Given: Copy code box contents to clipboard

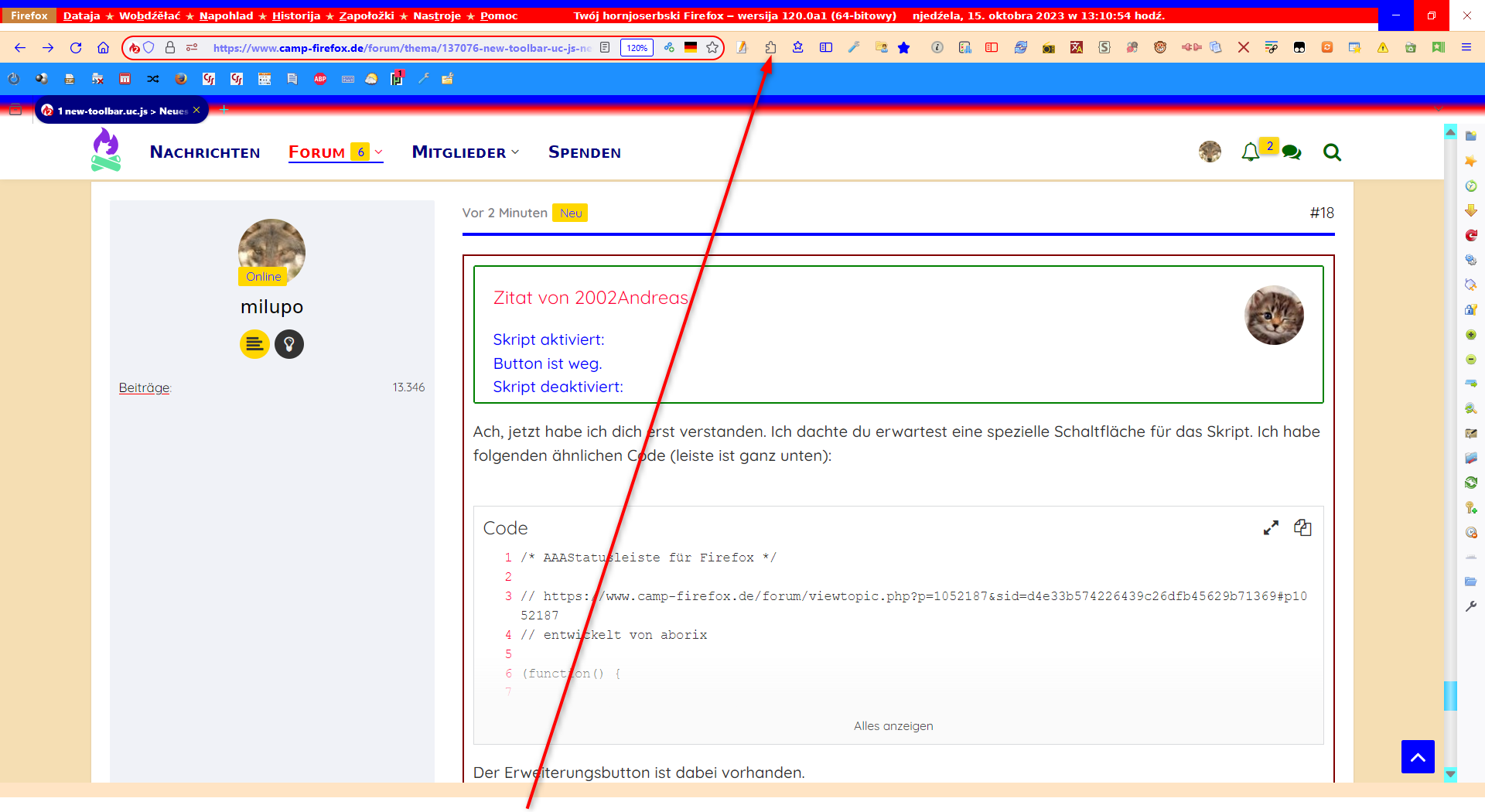Looking at the screenshot, I should pyautogui.click(x=1302, y=528).
